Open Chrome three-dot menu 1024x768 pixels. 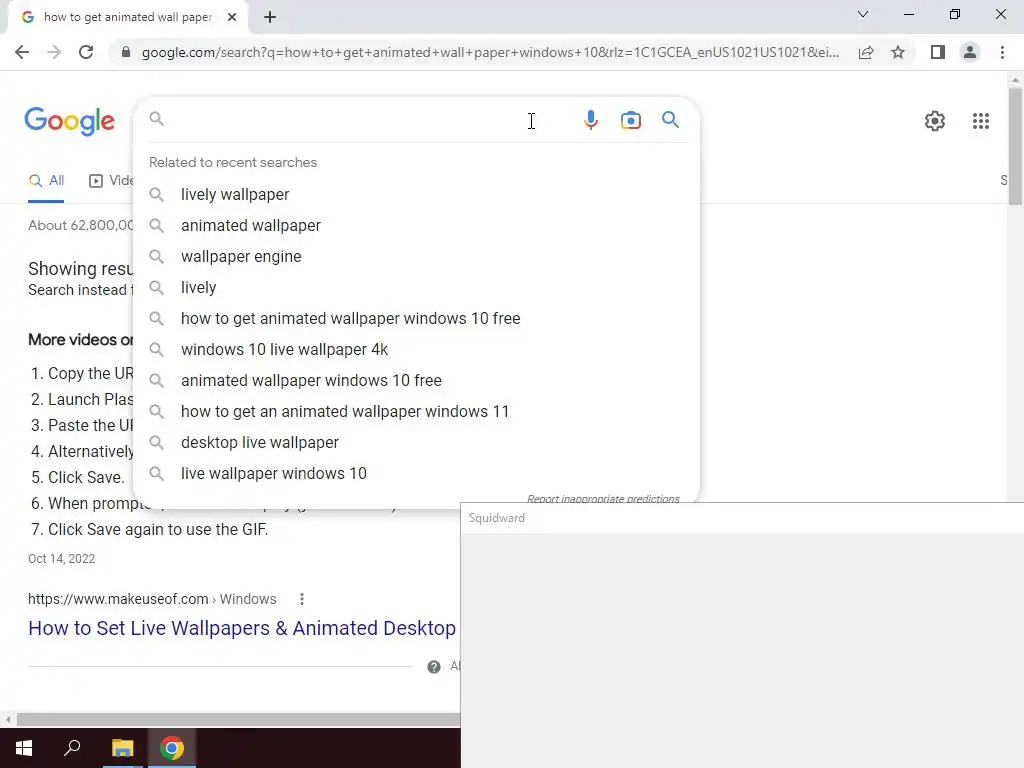point(1002,52)
